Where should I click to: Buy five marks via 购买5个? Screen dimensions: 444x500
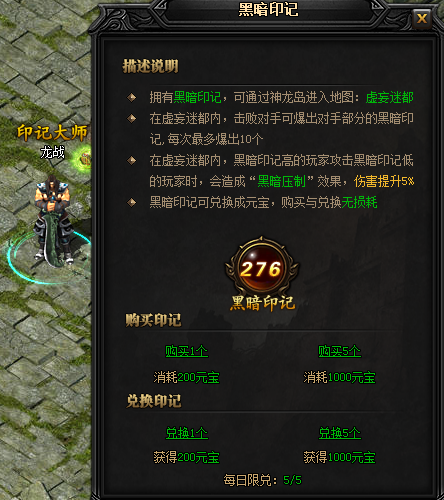click(339, 351)
